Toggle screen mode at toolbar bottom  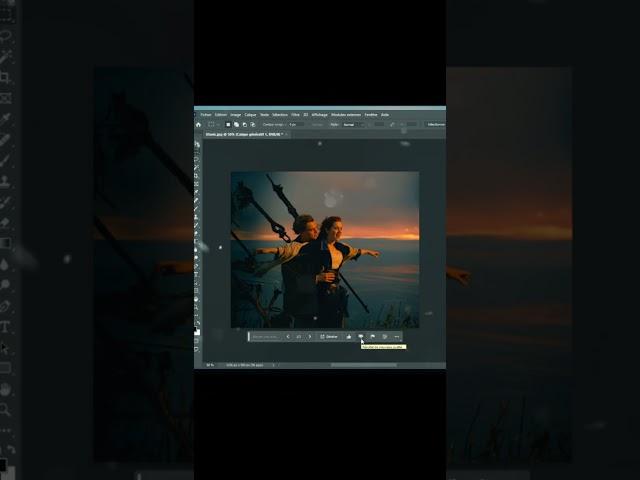[x=197, y=349]
